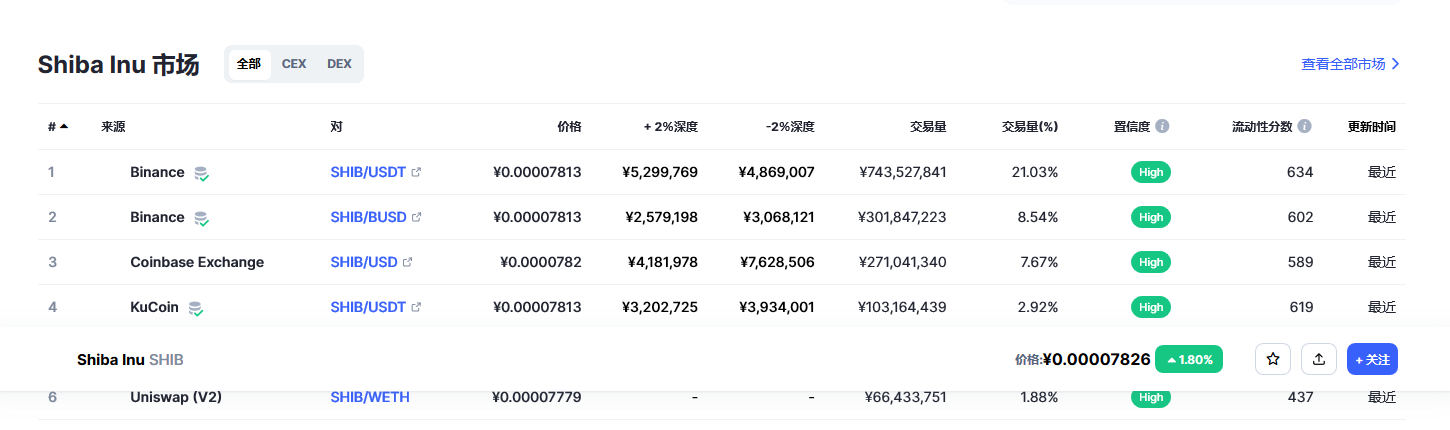Open the external link icon beside SHIB/USD
Viewport: 1450px width, 430px height.
coord(407,262)
